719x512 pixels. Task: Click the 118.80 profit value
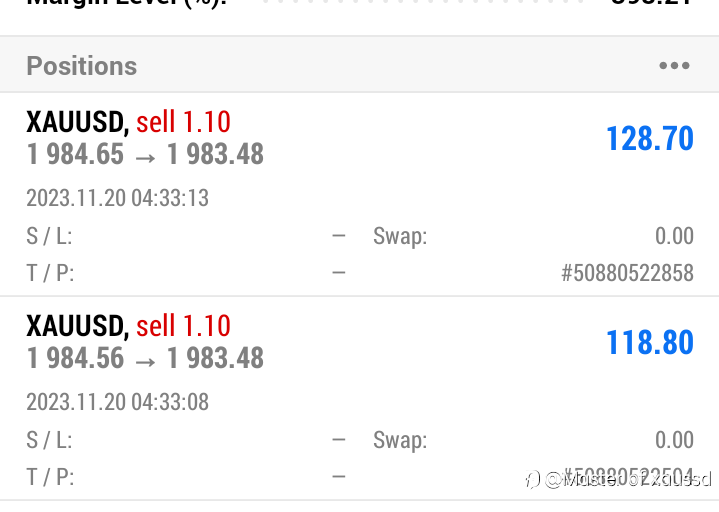[x=650, y=342]
